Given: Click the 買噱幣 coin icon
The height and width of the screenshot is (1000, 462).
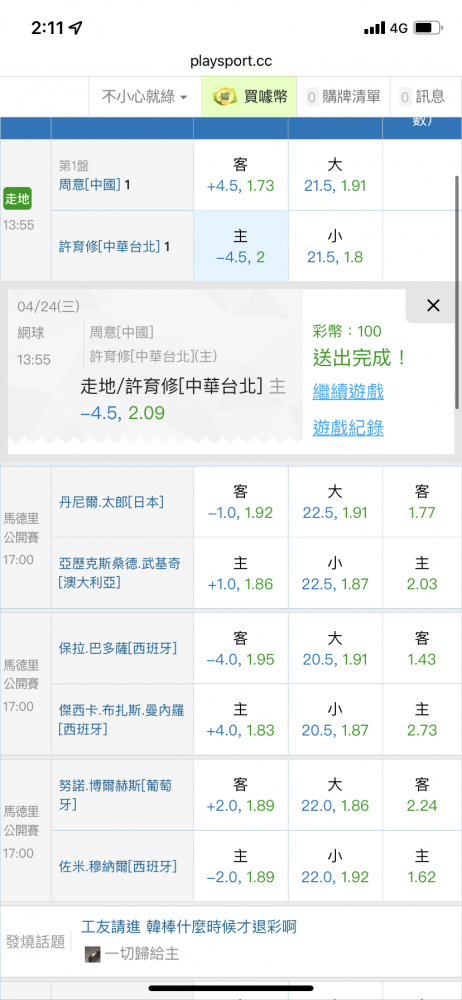Looking at the screenshot, I should (225, 97).
